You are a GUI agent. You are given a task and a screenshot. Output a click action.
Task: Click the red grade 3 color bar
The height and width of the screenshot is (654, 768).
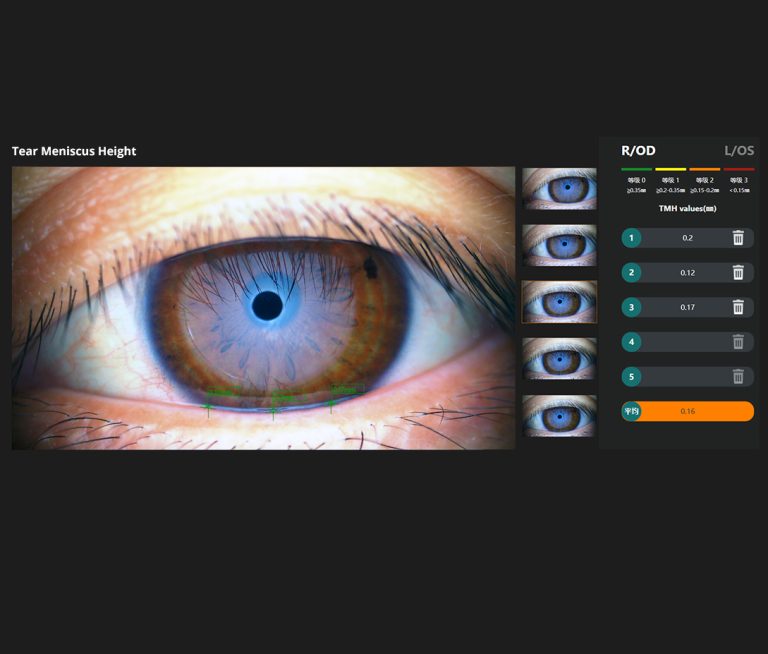pos(739,170)
